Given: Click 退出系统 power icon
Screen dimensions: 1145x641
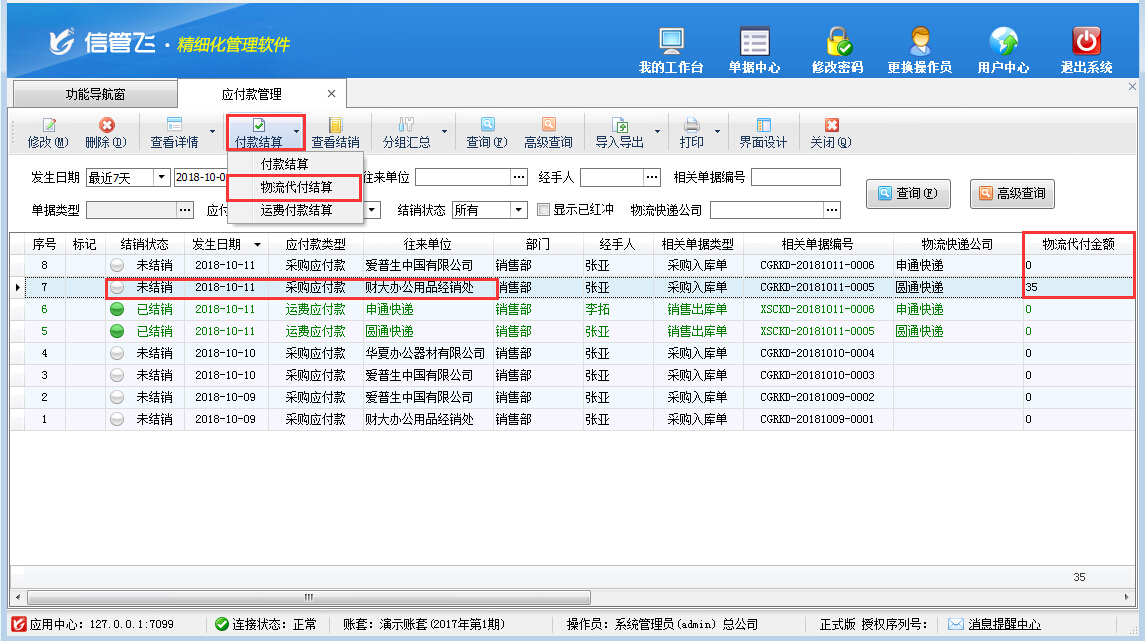Looking at the screenshot, I should 1086,42.
